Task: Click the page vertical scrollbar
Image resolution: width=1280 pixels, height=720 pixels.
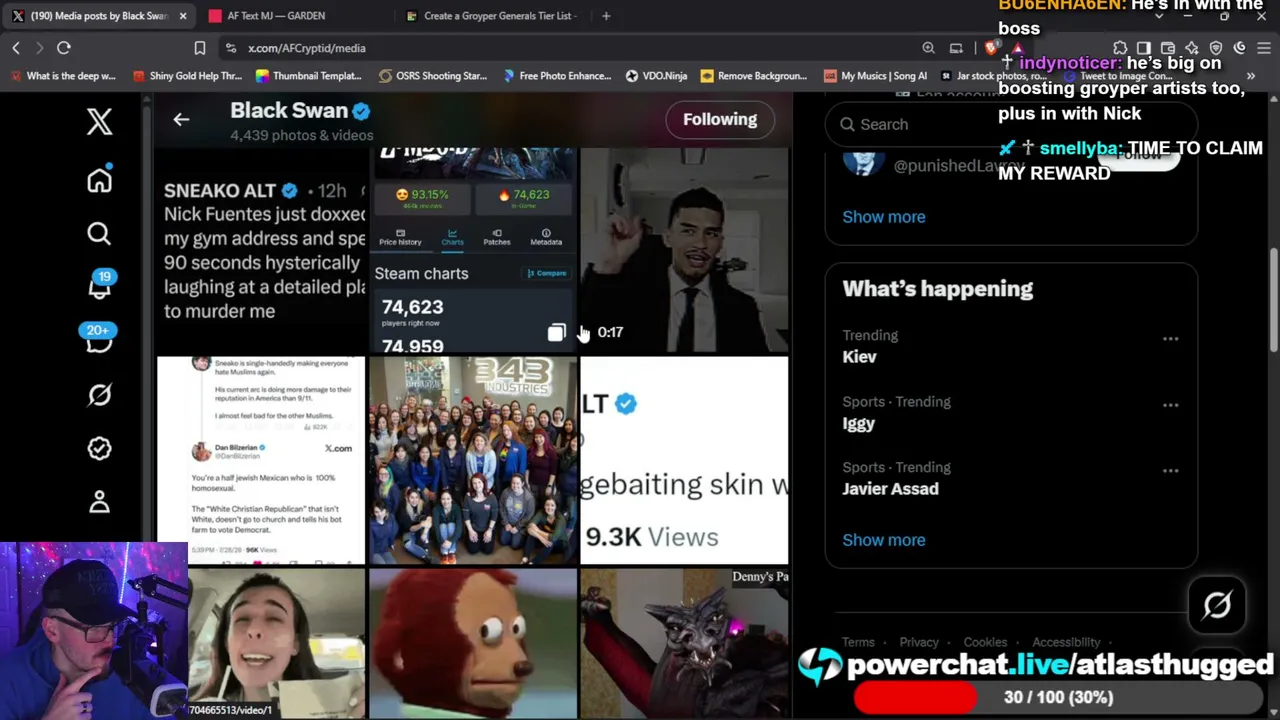Action: point(1273,300)
